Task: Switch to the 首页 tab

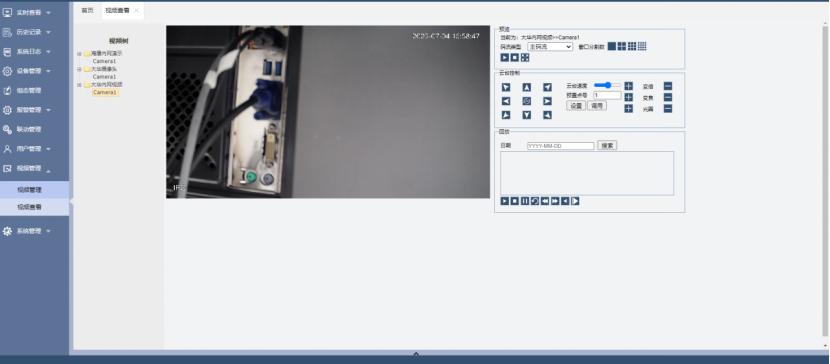Action: pos(87,11)
